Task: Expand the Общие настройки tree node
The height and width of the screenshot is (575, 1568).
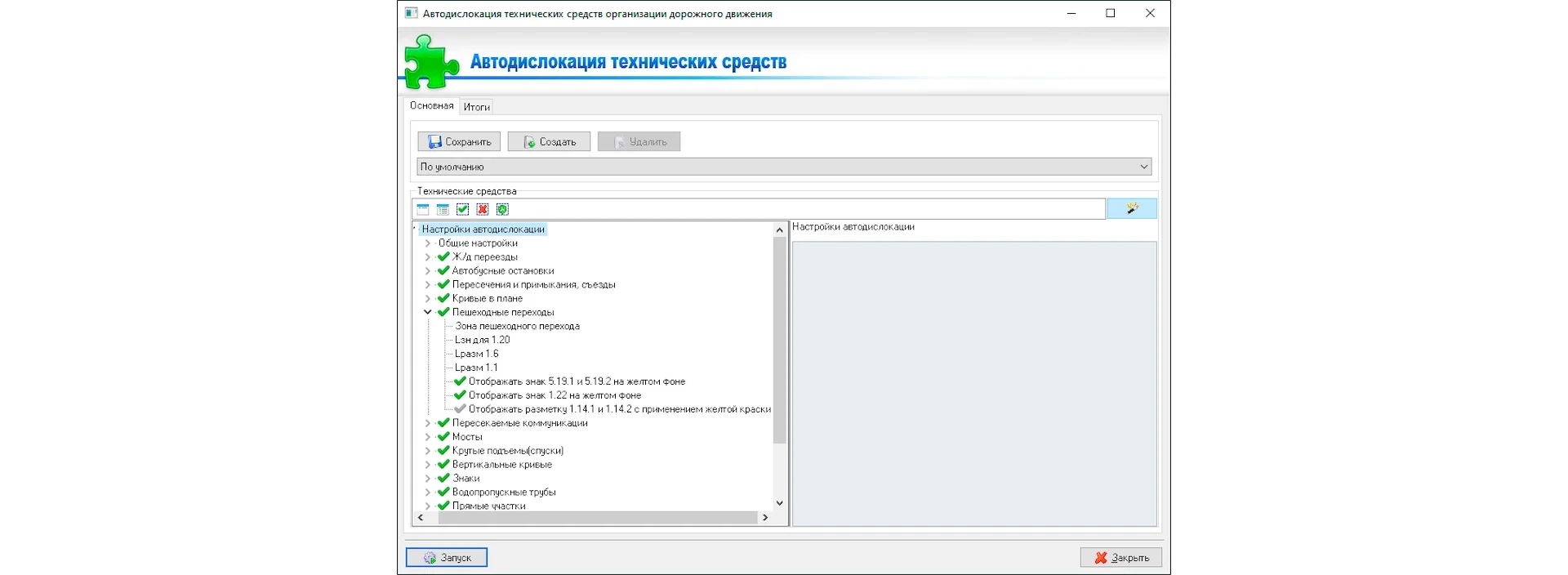Action: coord(427,243)
